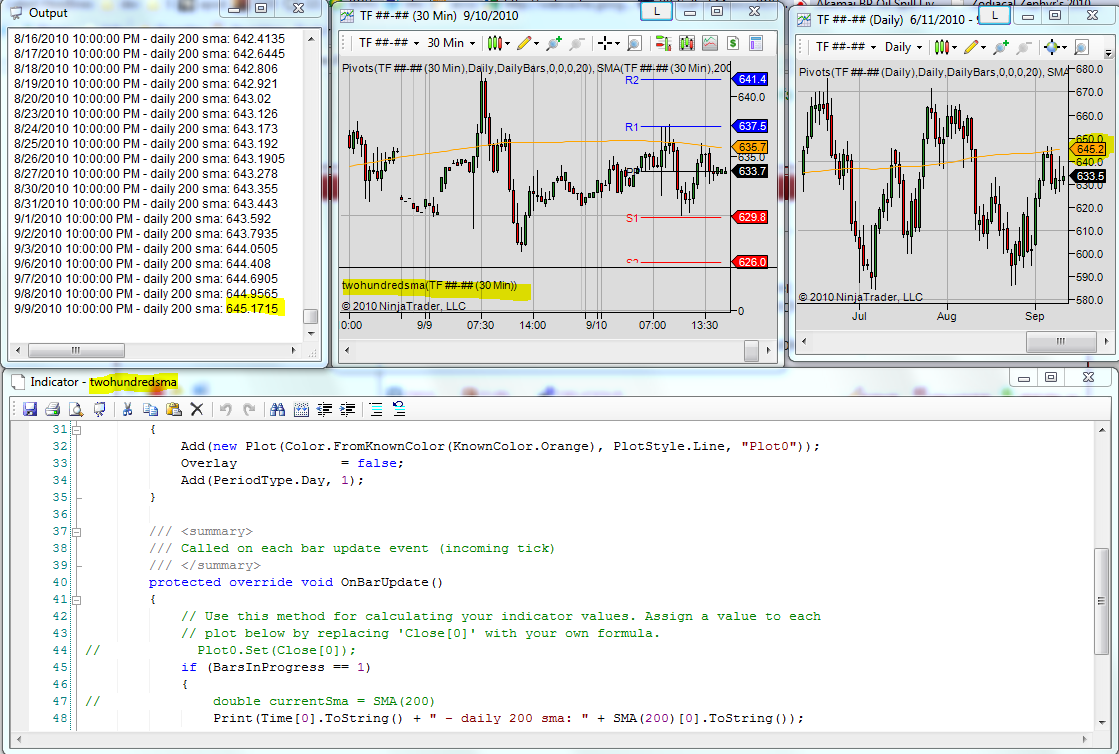Image resolution: width=1119 pixels, height=754 pixels.
Task: Click the Cut scissors icon in the editor toolbar
Action: [x=128, y=409]
